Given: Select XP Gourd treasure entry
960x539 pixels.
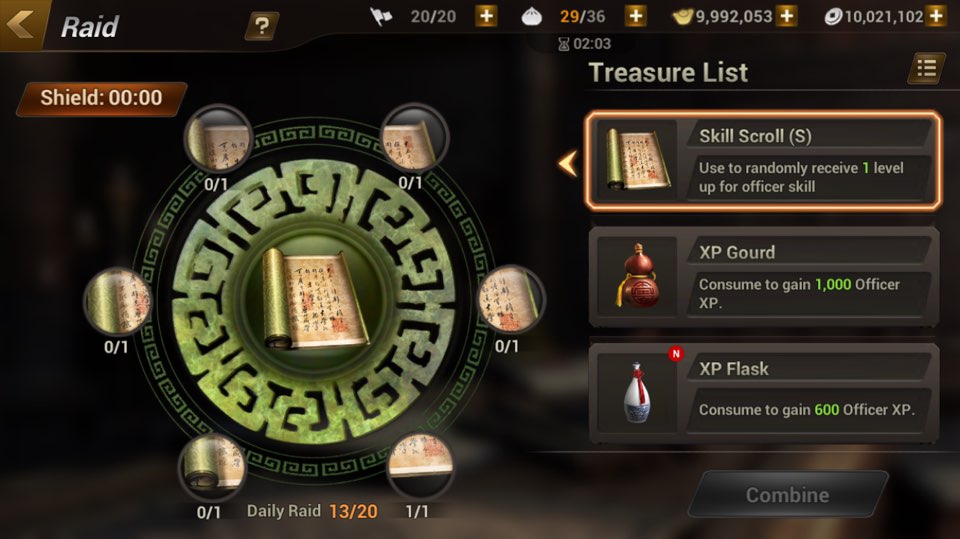Looking at the screenshot, I should [x=763, y=277].
